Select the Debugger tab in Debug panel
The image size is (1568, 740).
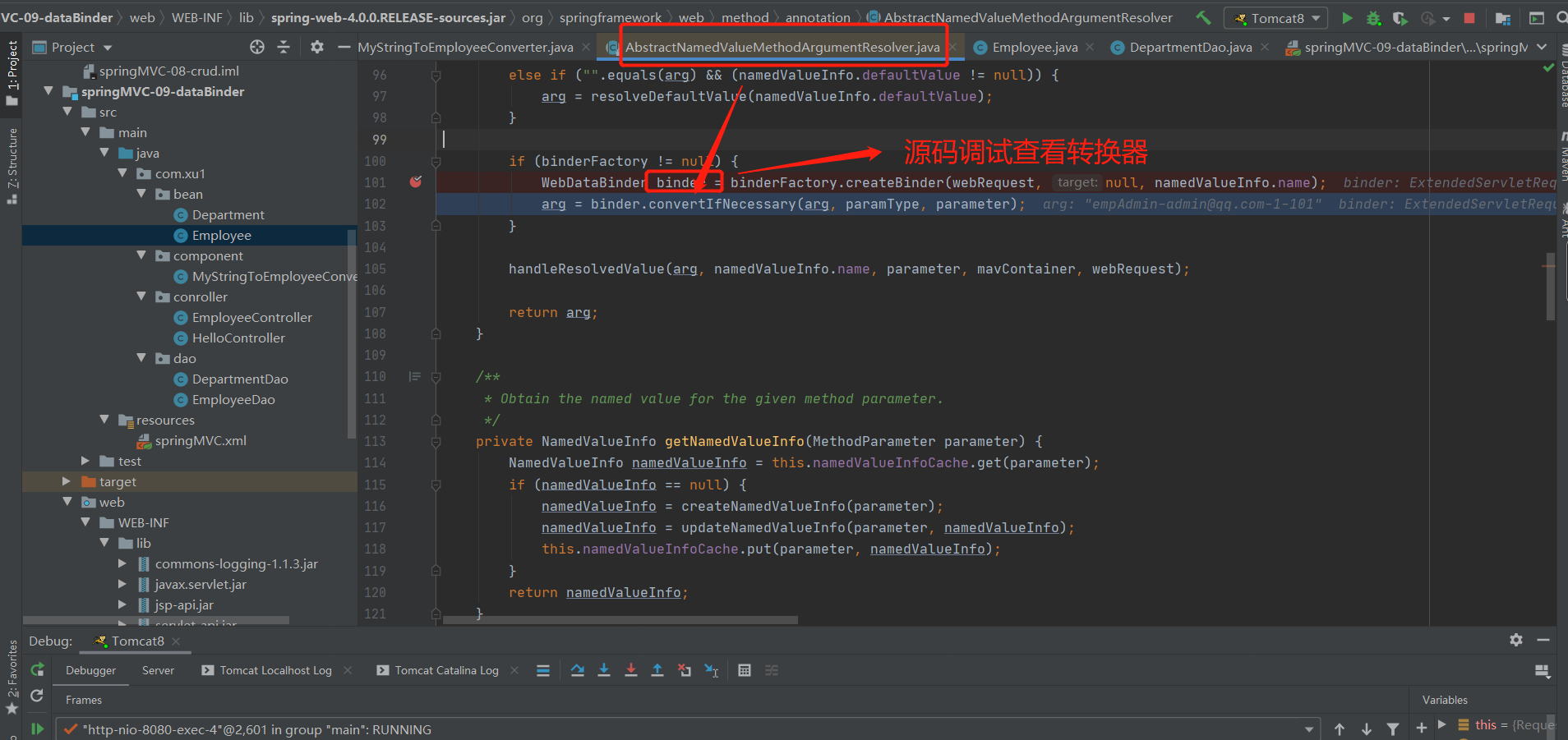91,670
